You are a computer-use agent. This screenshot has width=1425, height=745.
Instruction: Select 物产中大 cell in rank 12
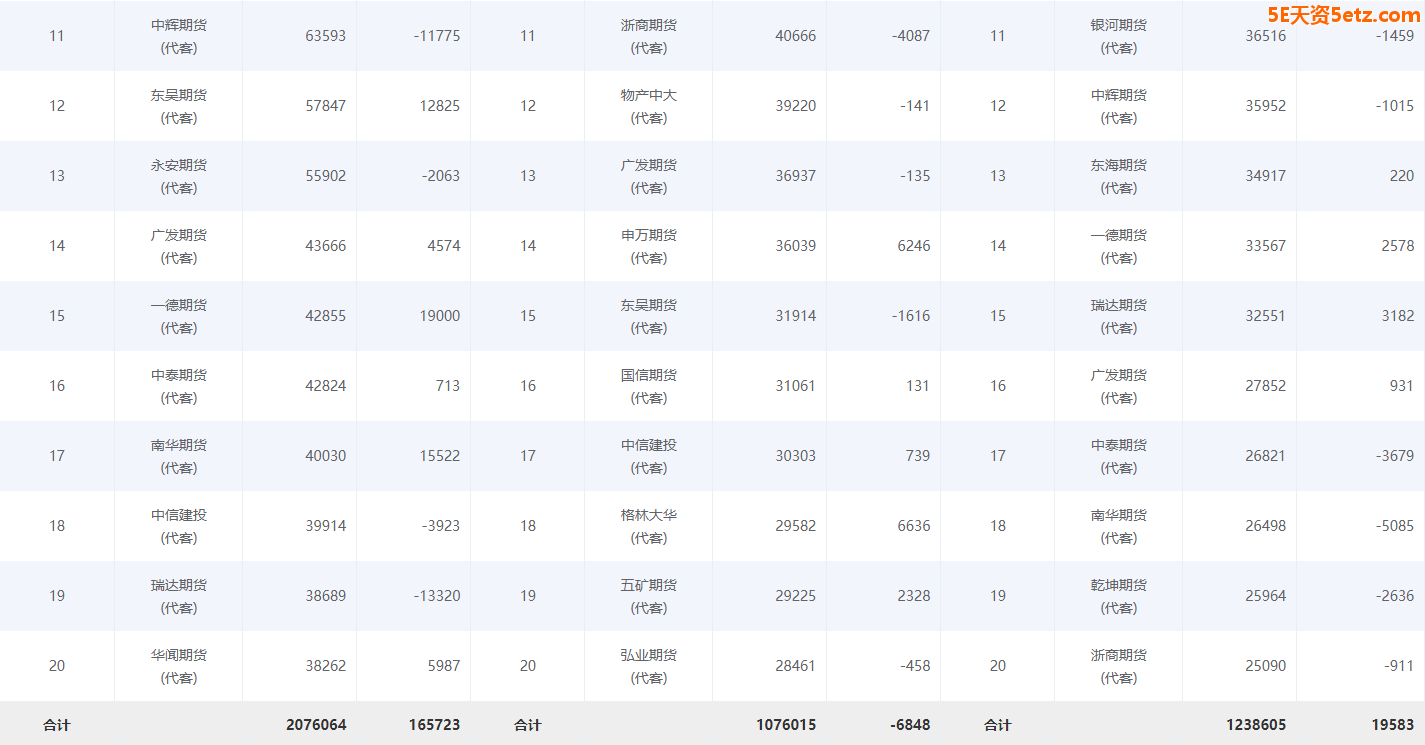tap(649, 106)
